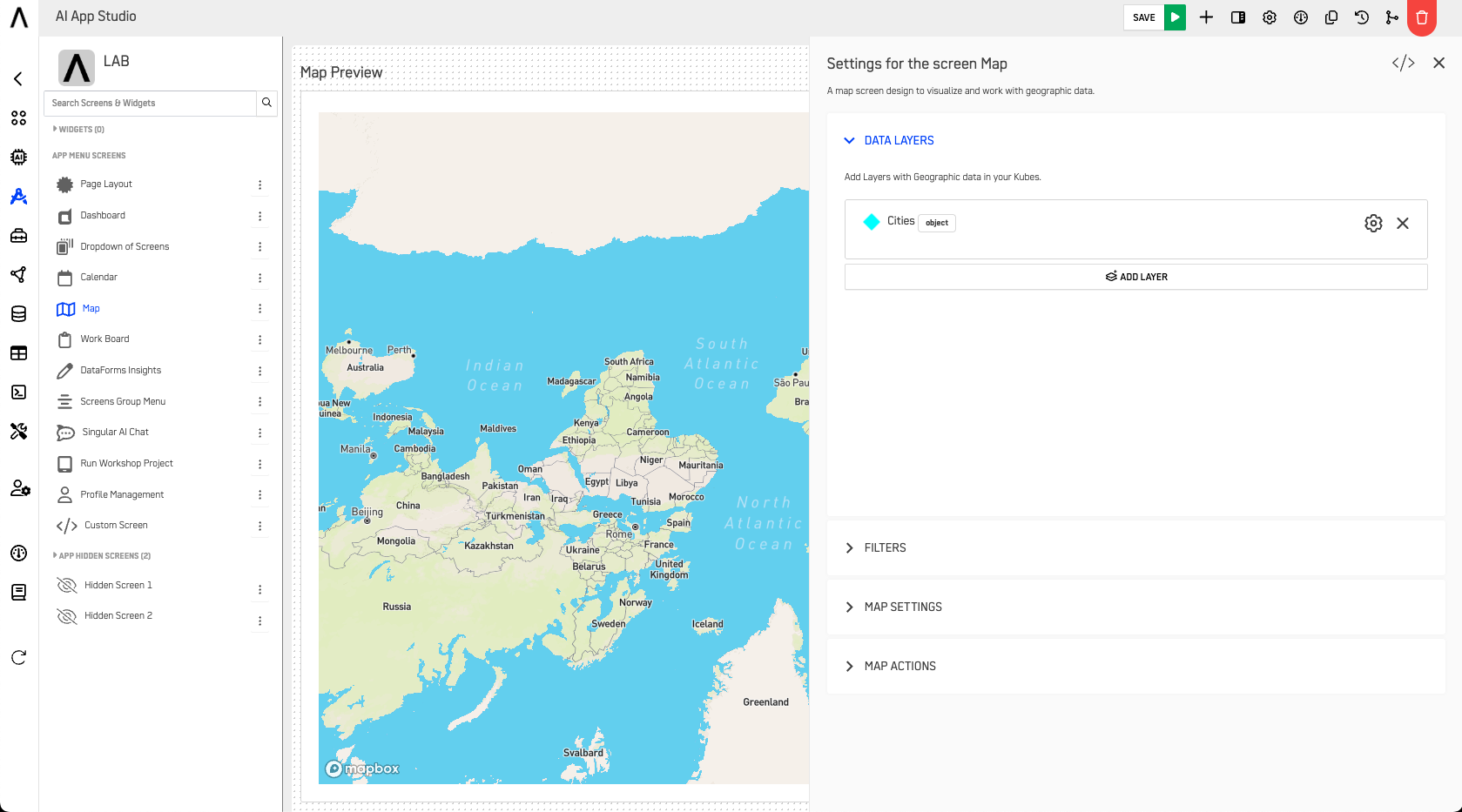Open options menu for Hidden Screen 1
This screenshot has width=1462, height=812.
click(259, 590)
